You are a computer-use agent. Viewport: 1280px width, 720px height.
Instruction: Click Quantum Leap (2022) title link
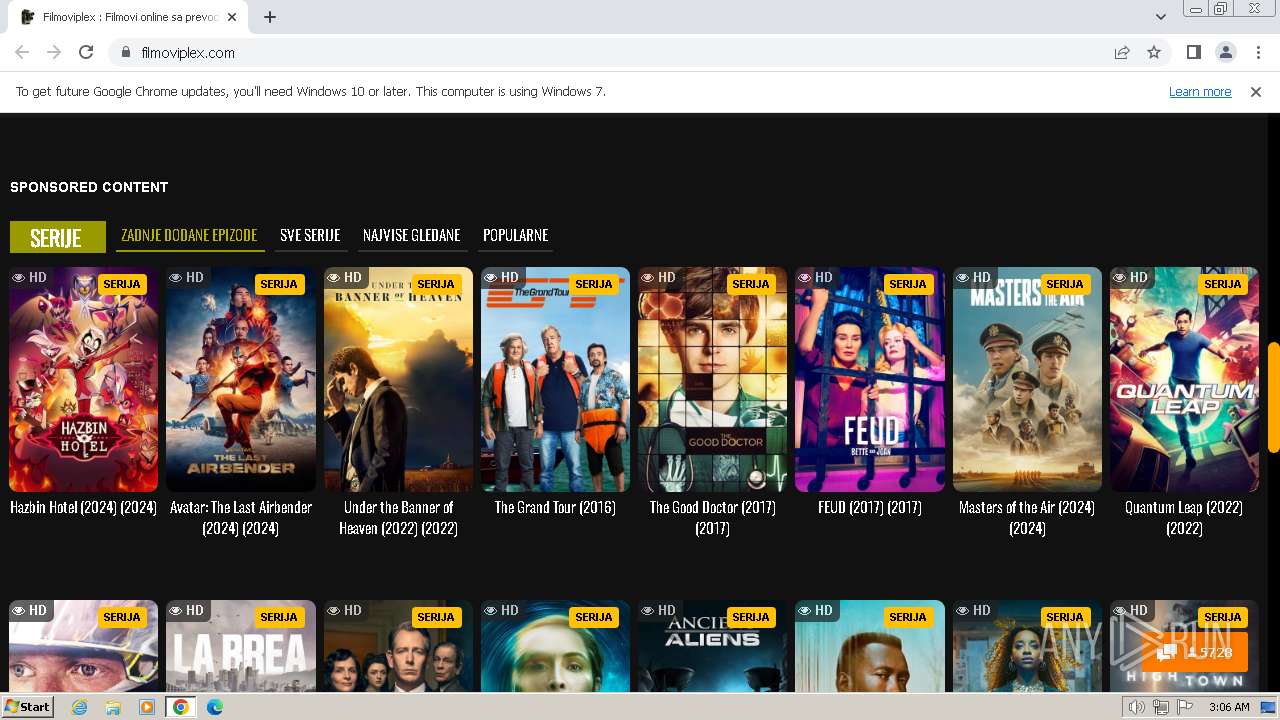1184,518
